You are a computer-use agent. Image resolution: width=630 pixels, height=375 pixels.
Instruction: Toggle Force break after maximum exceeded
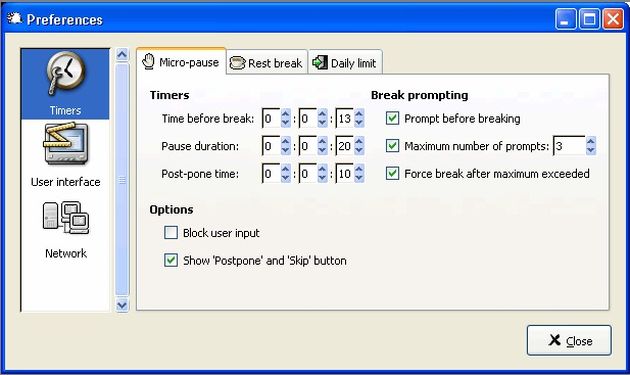tap(392, 173)
